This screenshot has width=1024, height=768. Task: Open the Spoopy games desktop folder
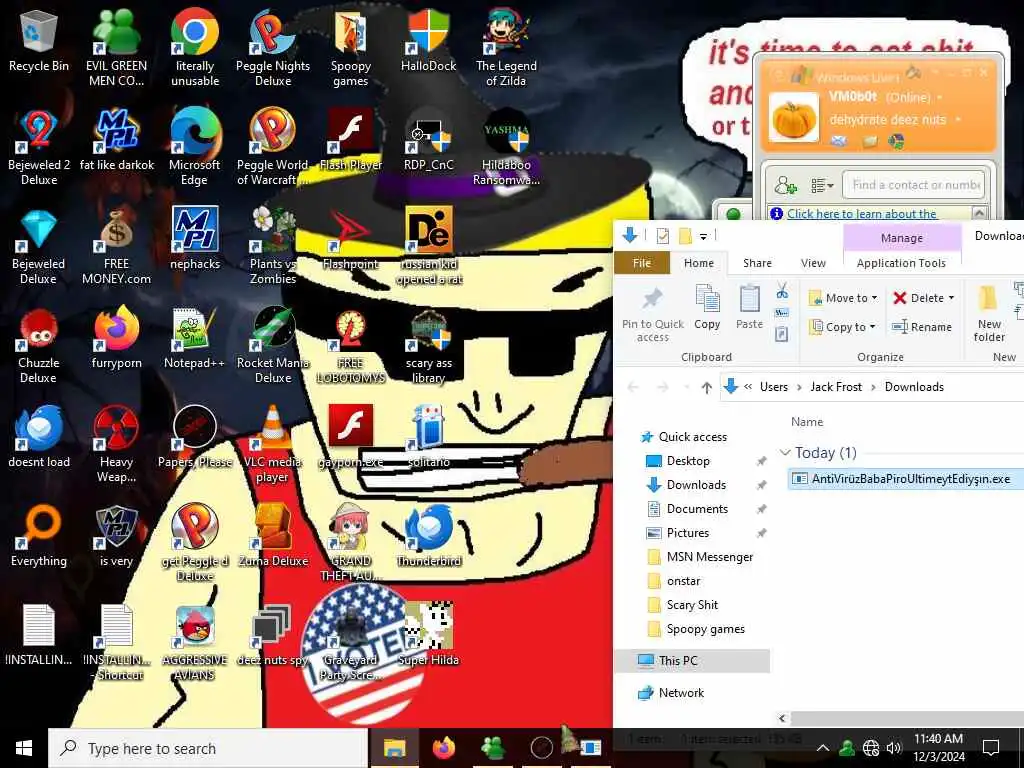351,49
